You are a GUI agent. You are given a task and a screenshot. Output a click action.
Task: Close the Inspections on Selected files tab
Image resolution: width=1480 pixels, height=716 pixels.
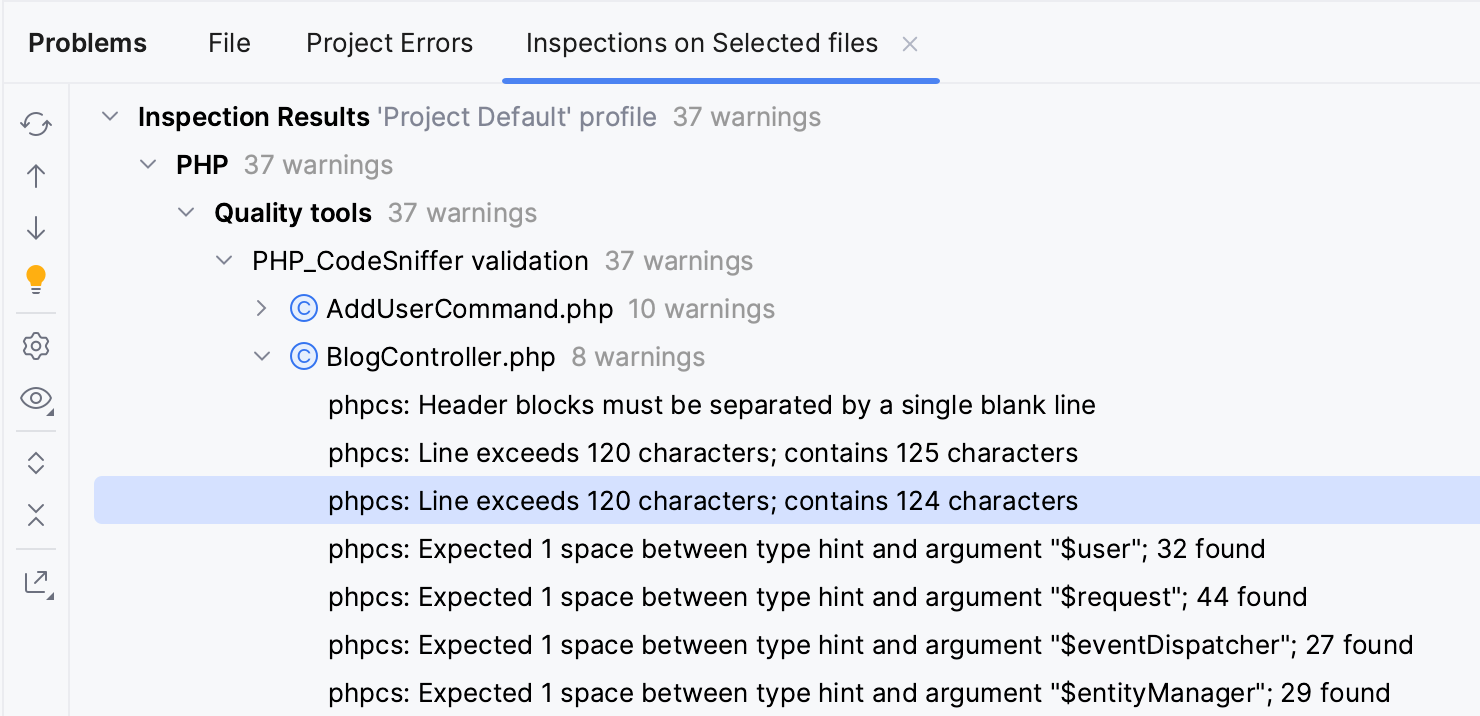point(910,44)
